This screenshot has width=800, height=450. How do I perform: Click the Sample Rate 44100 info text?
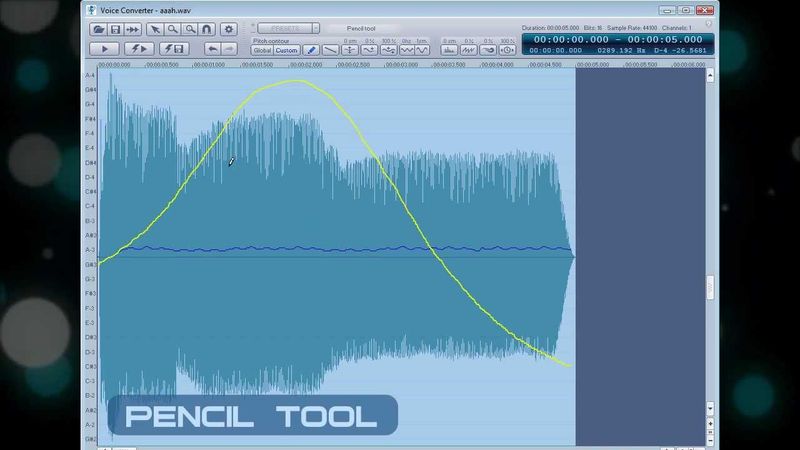(632, 28)
